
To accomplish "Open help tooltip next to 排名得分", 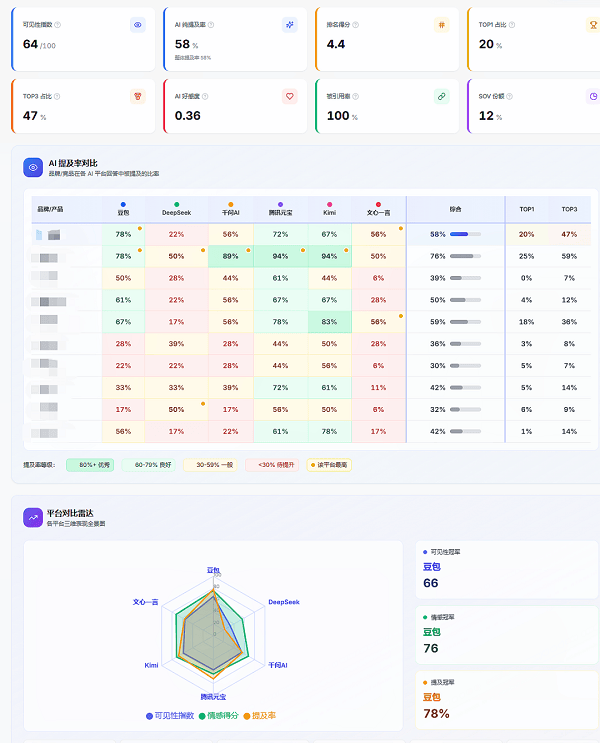I will pos(355,25).
